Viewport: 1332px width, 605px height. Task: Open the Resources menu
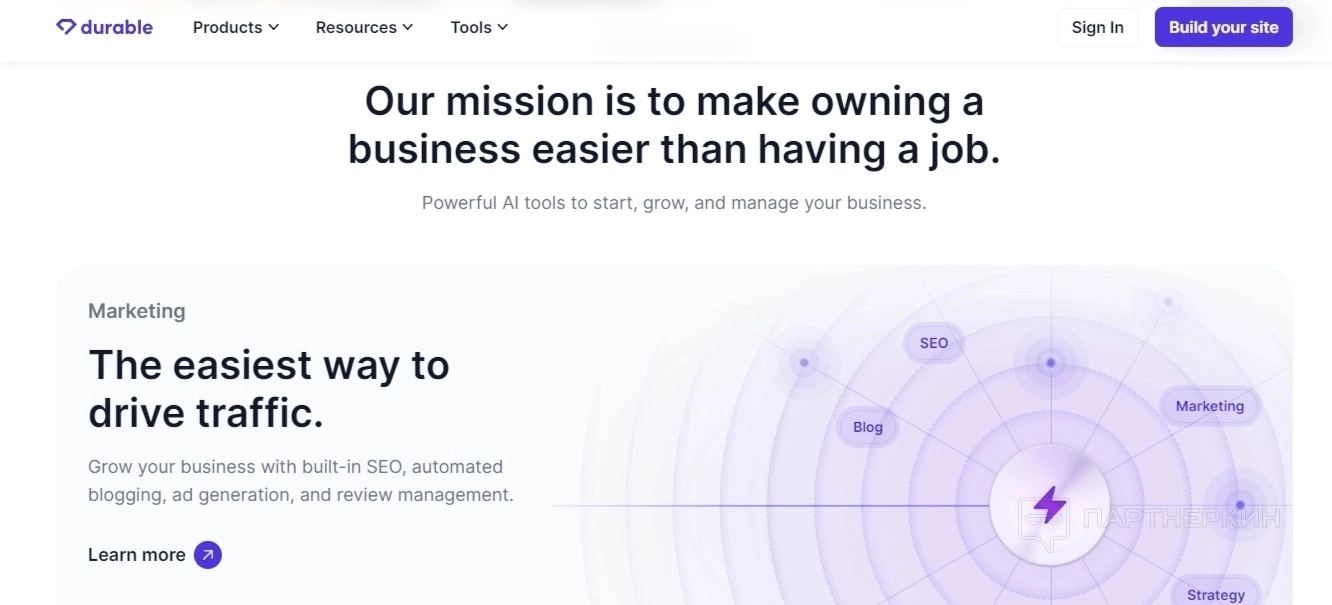click(x=356, y=28)
